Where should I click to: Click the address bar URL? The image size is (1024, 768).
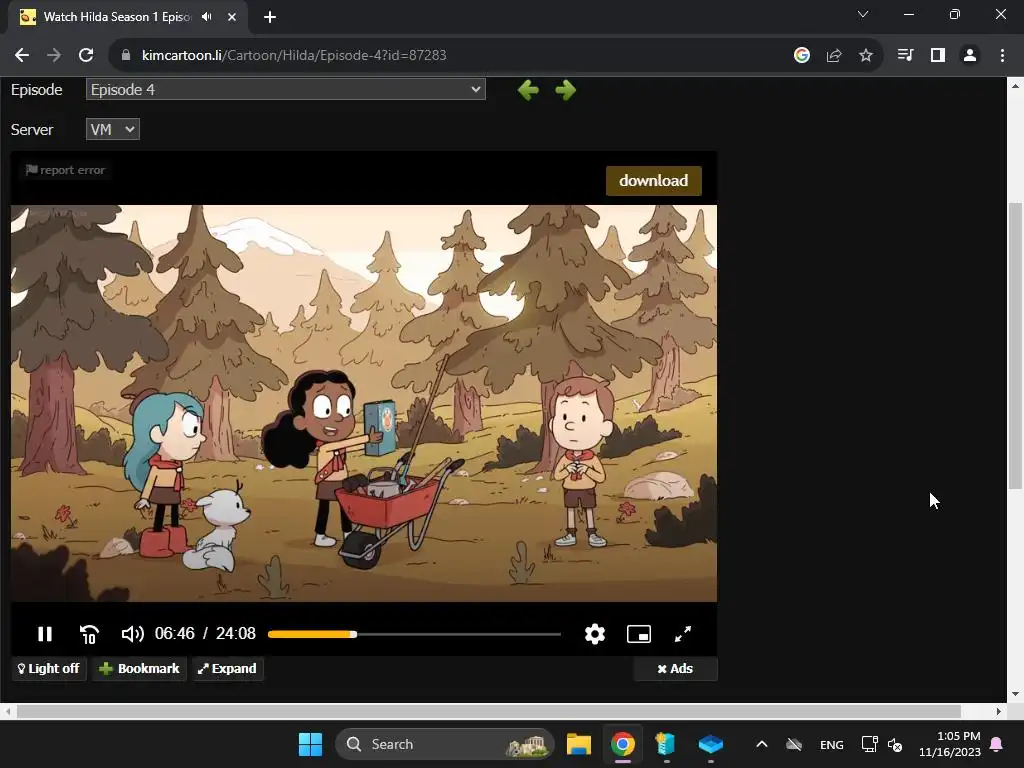294,56
